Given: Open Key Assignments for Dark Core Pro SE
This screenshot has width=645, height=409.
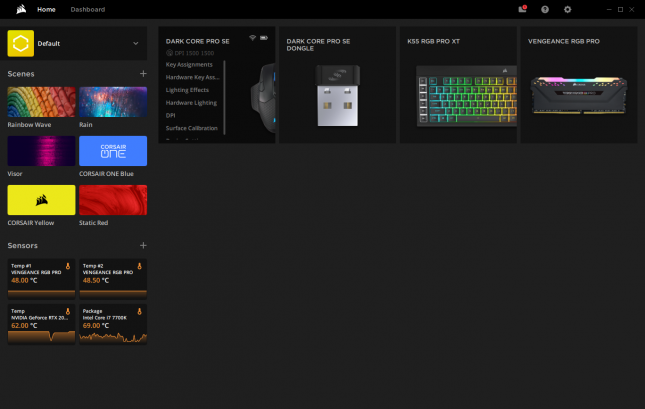Looking at the screenshot, I should coord(189,65).
